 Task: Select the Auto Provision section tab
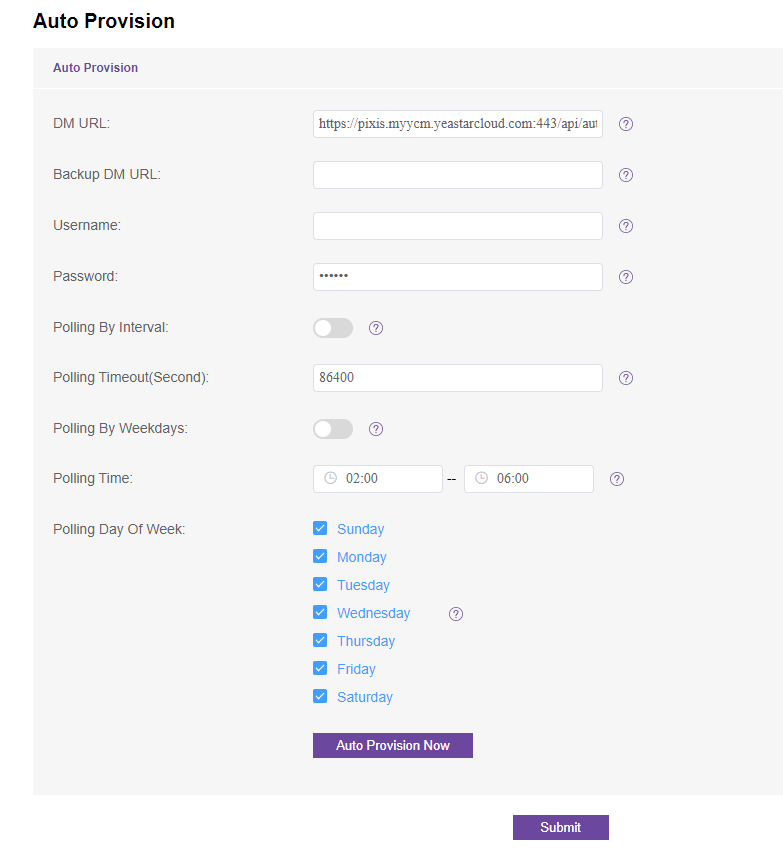tap(95, 68)
